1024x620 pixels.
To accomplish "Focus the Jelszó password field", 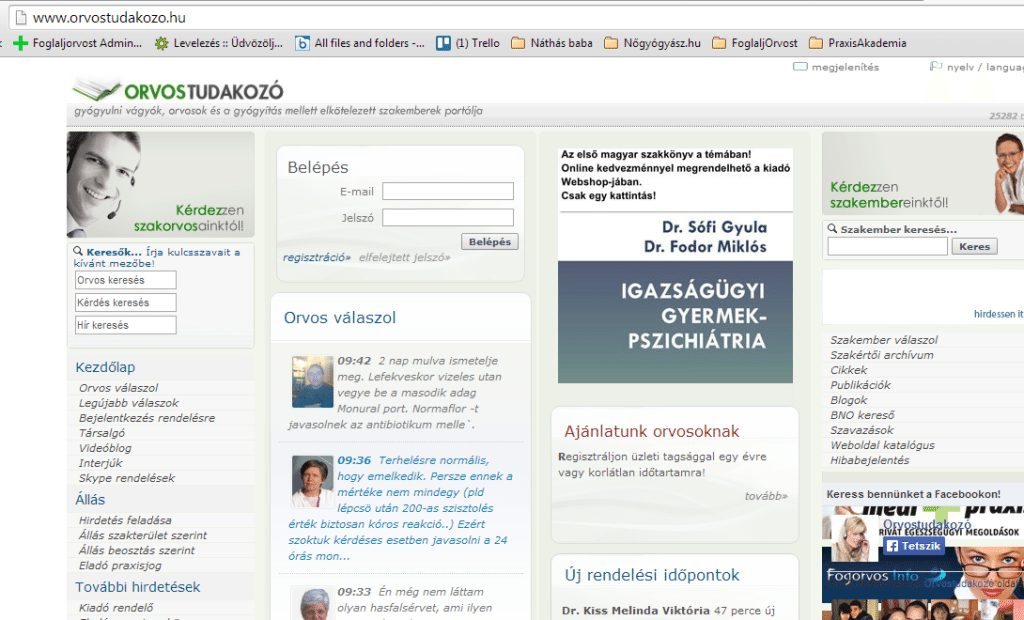I will pyautogui.click(x=447, y=217).
